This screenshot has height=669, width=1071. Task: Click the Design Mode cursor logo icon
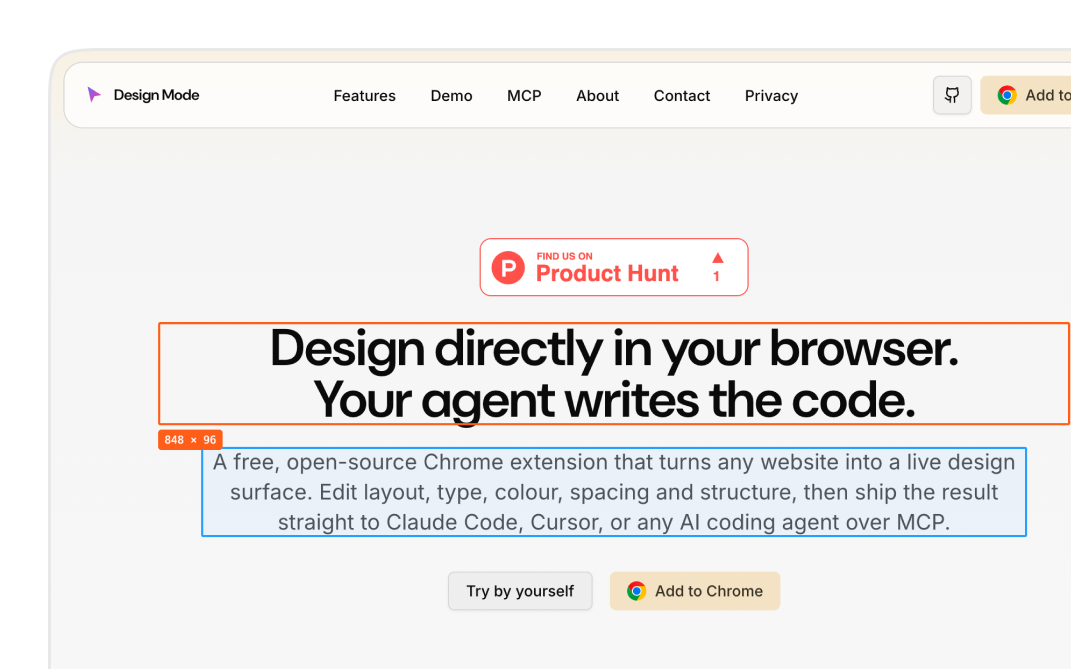94,95
